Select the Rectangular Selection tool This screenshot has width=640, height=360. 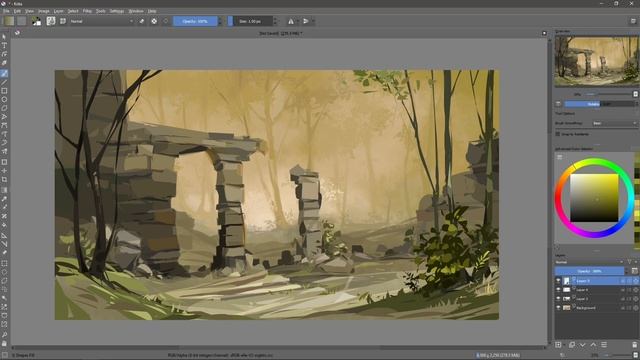pyautogui.click(x=4, y=263)
